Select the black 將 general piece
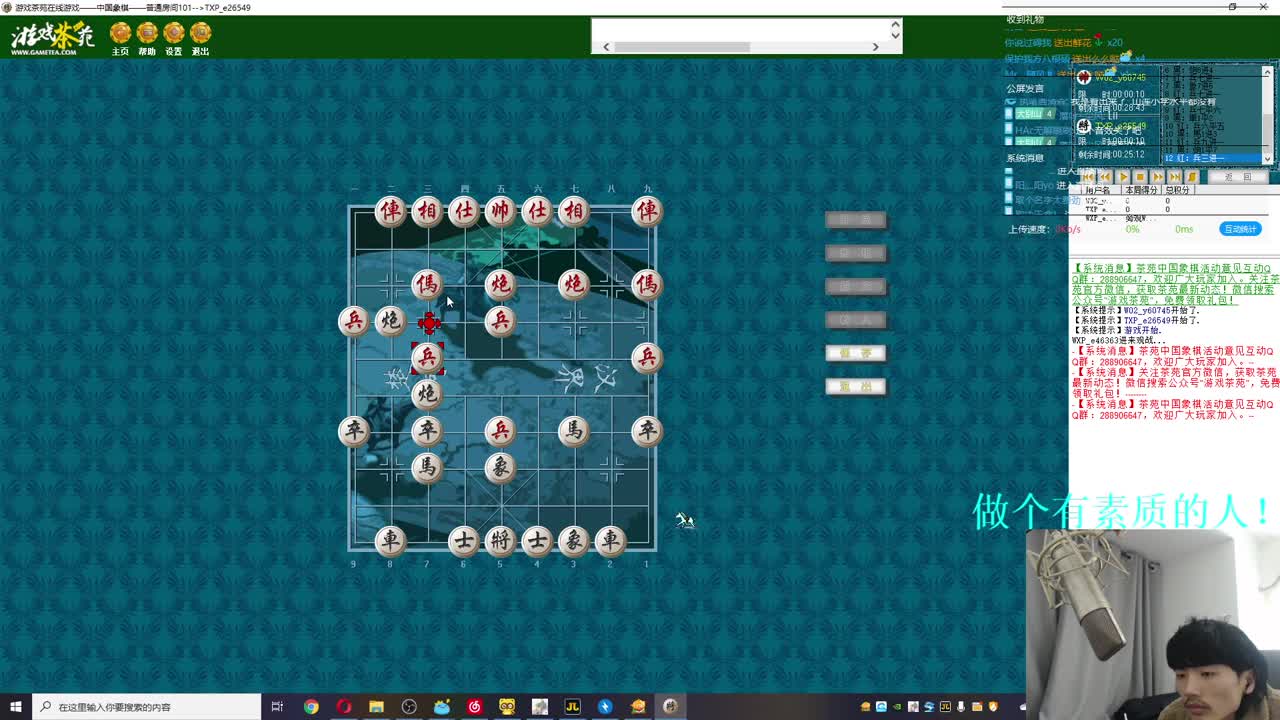 coord(500,541)
